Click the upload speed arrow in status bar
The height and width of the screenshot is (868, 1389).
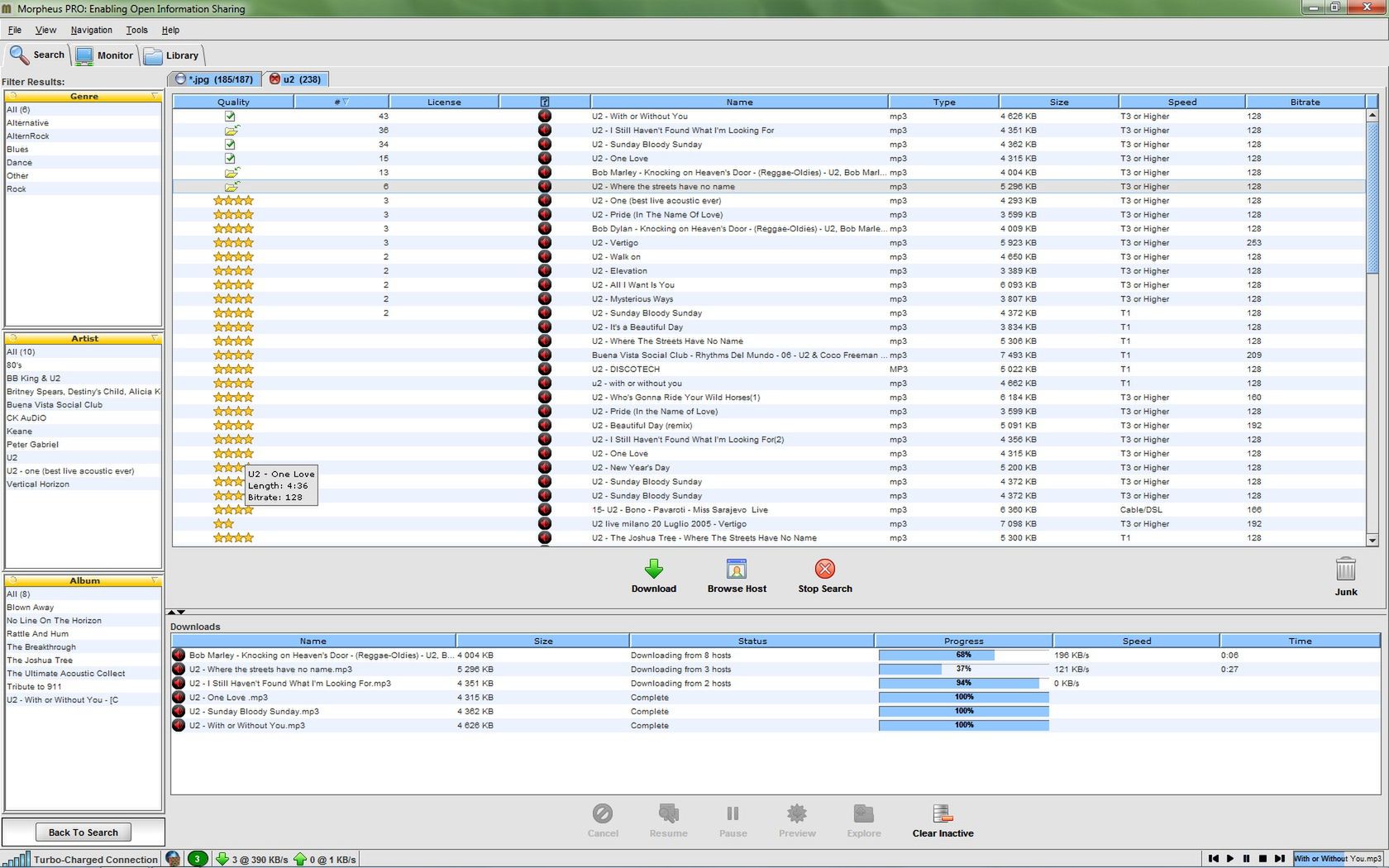tap(300, 859)
